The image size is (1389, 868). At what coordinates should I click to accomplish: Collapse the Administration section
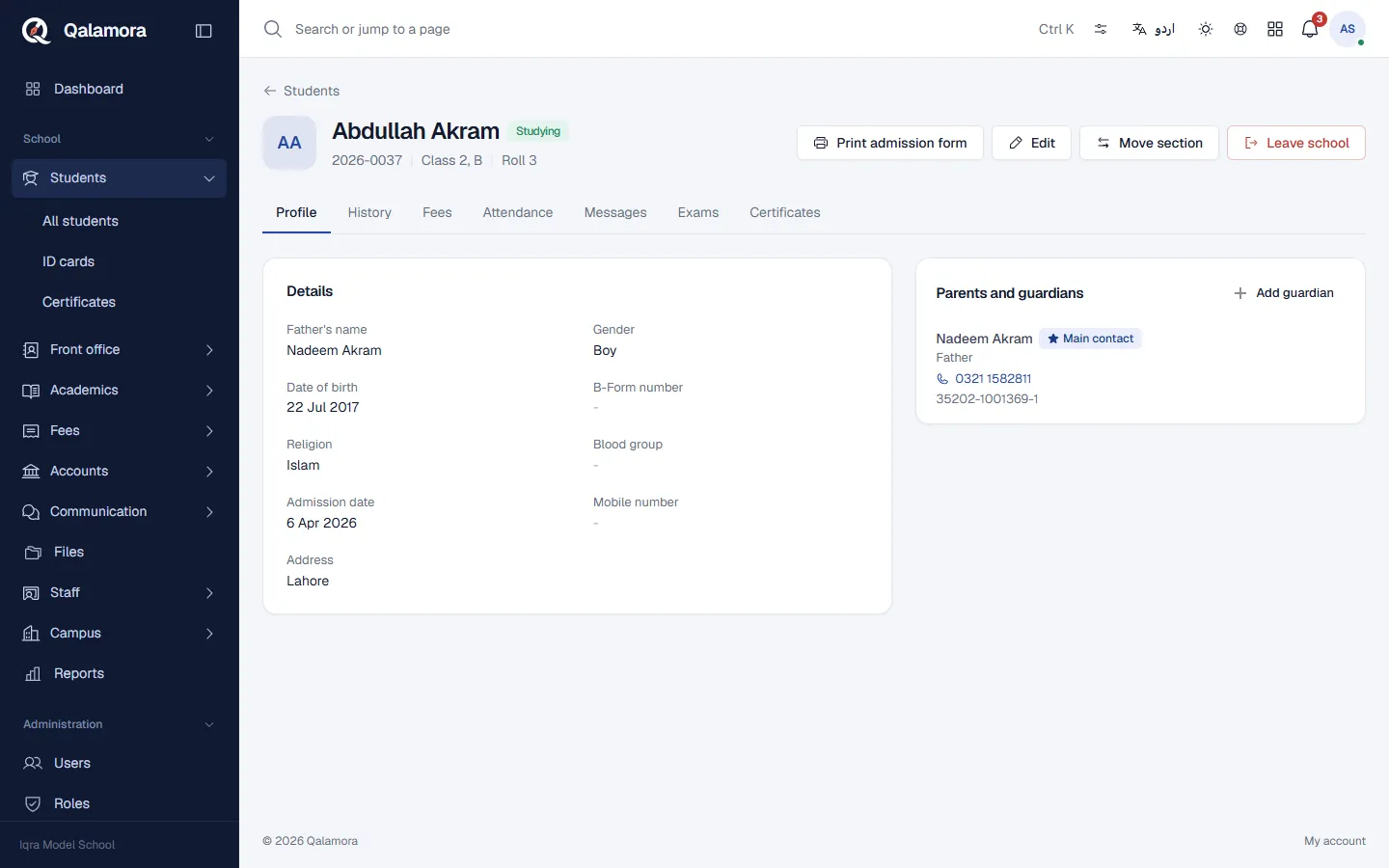(120, 724)
